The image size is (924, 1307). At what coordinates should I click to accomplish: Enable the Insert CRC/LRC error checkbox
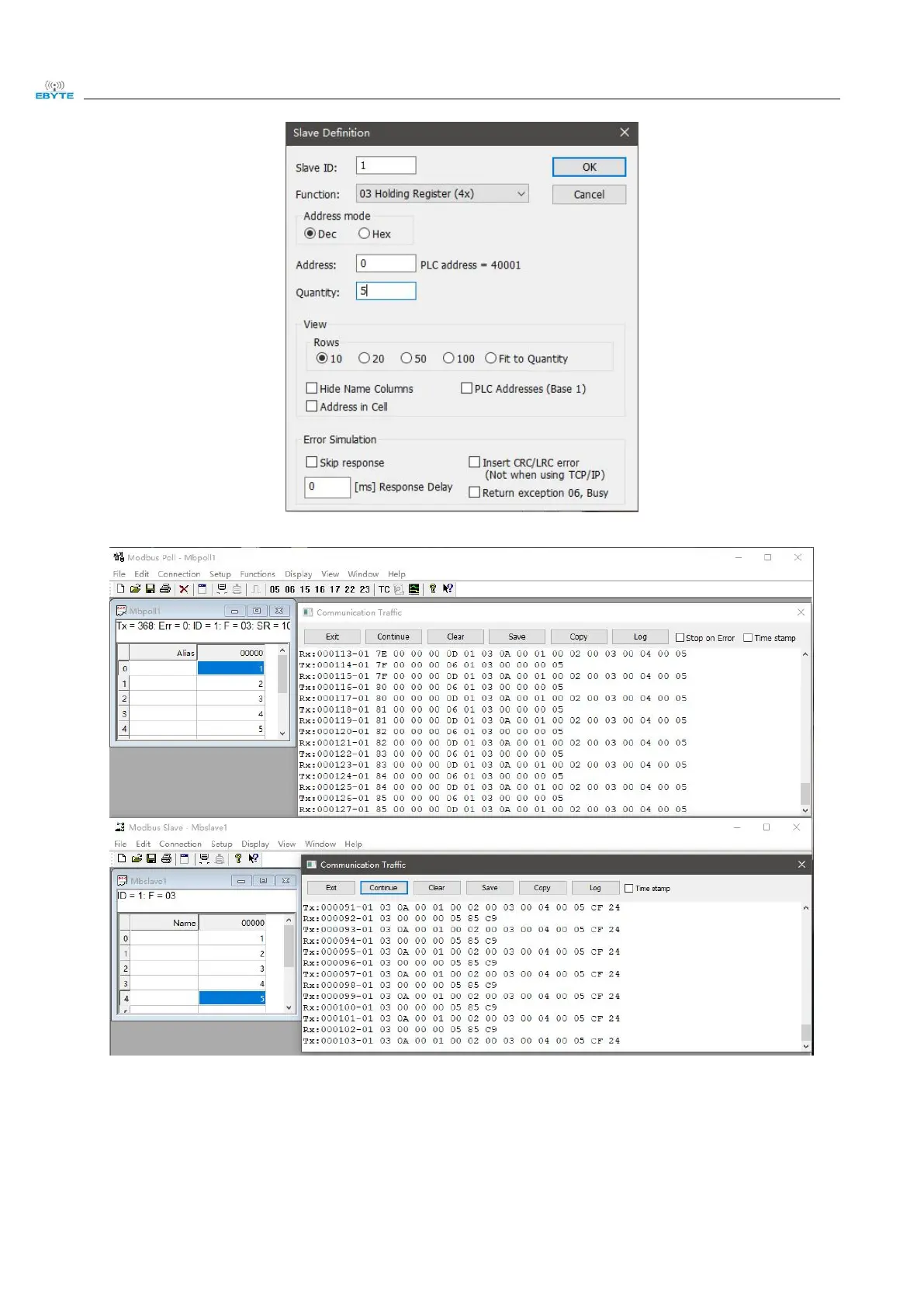point(474,462)
